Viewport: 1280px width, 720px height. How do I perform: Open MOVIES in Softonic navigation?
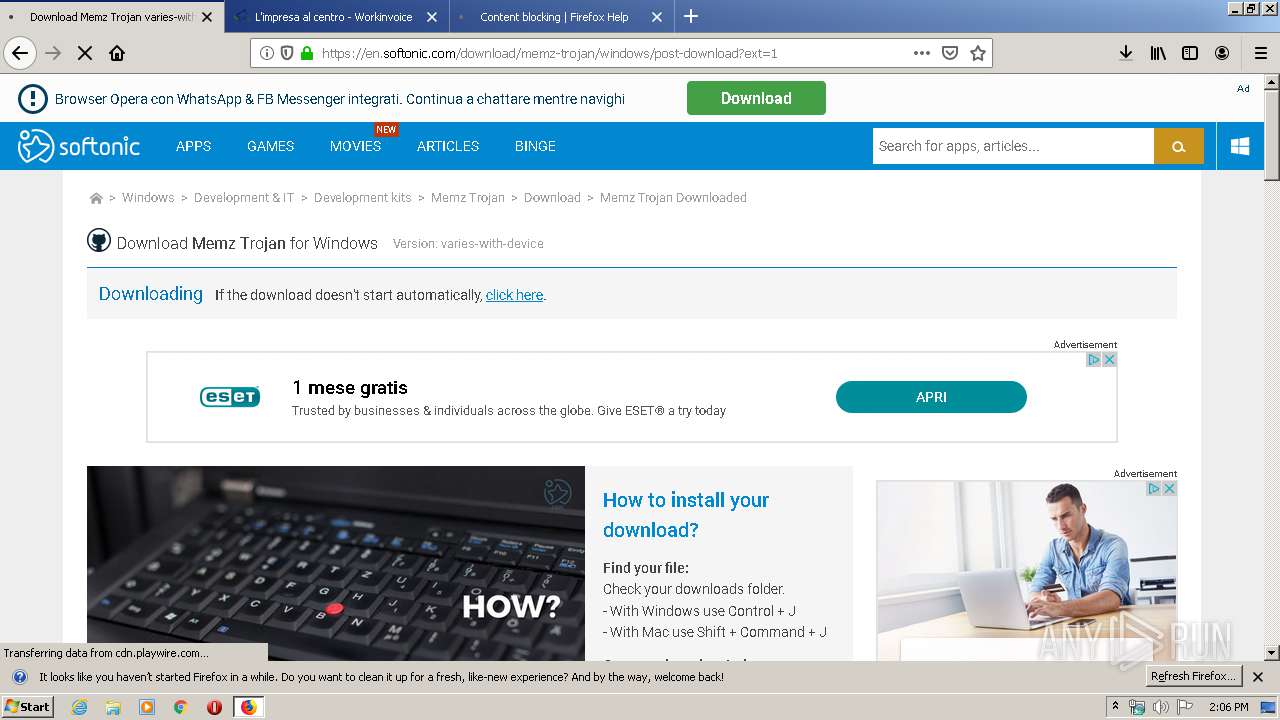point(355,146)
